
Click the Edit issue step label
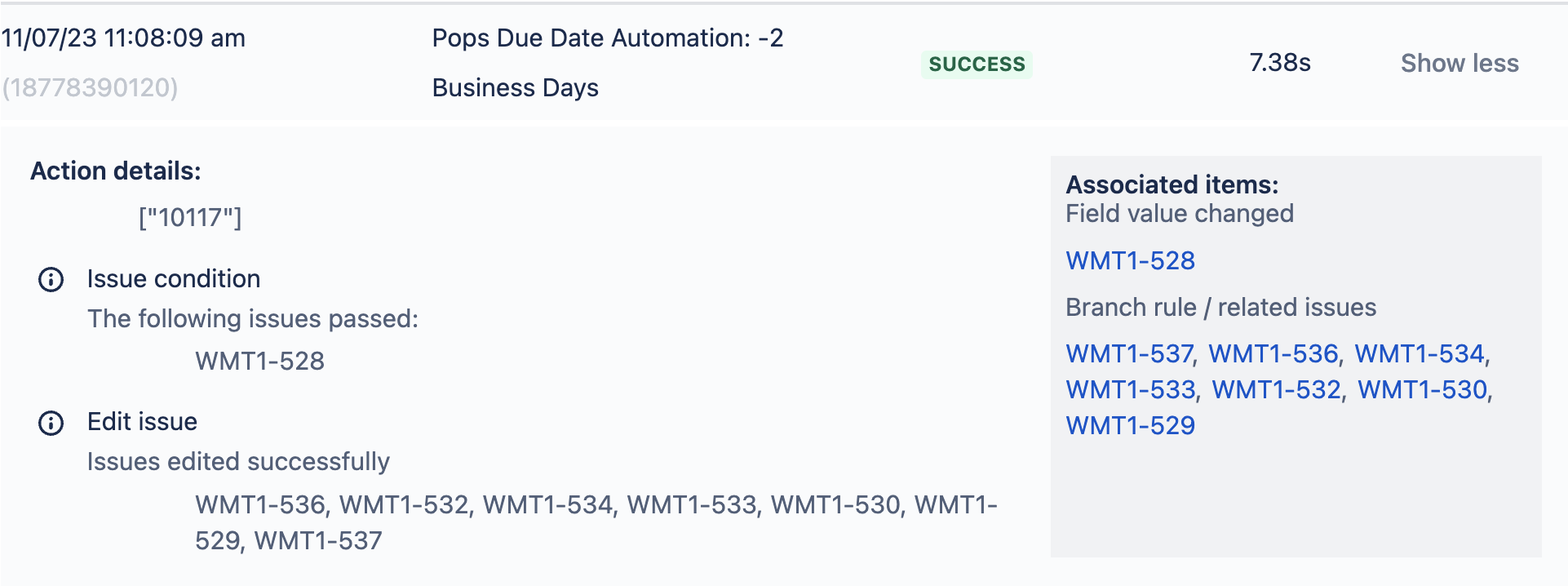click(x=142, y=422)
